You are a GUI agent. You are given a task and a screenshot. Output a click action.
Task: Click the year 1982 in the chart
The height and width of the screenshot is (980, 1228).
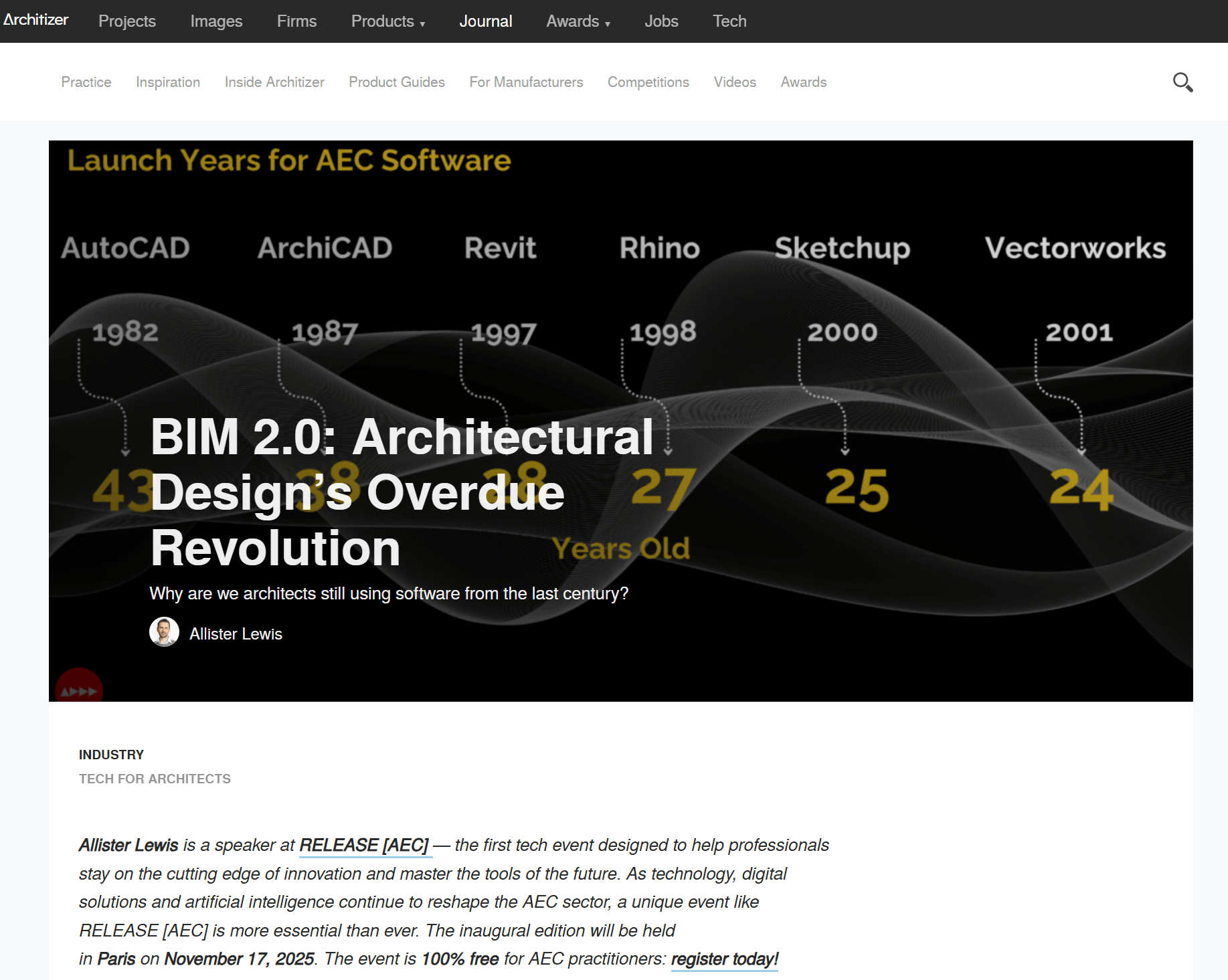[x=125, y=332]
